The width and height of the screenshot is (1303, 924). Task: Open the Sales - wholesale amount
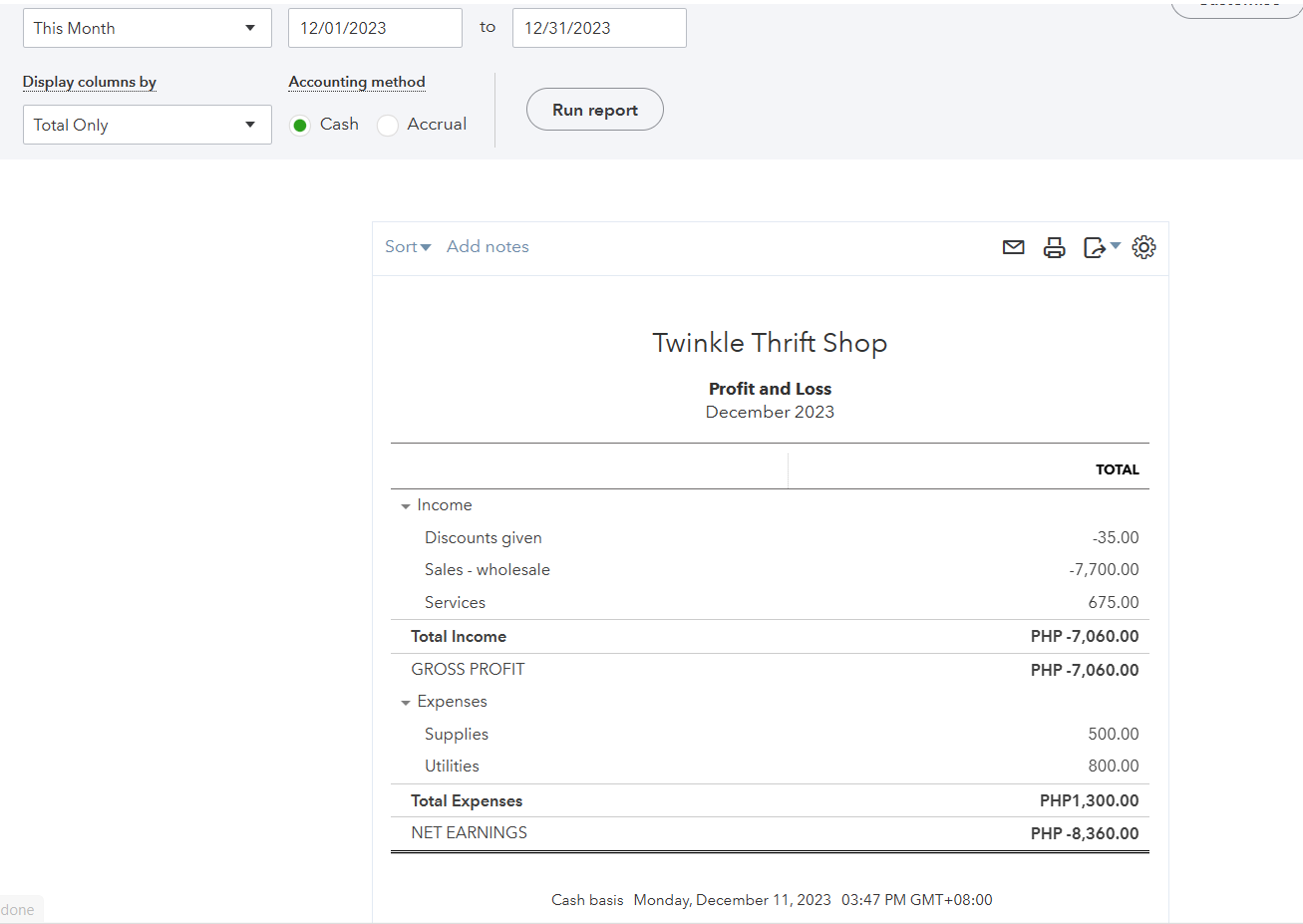click(x=1104, y=570)
